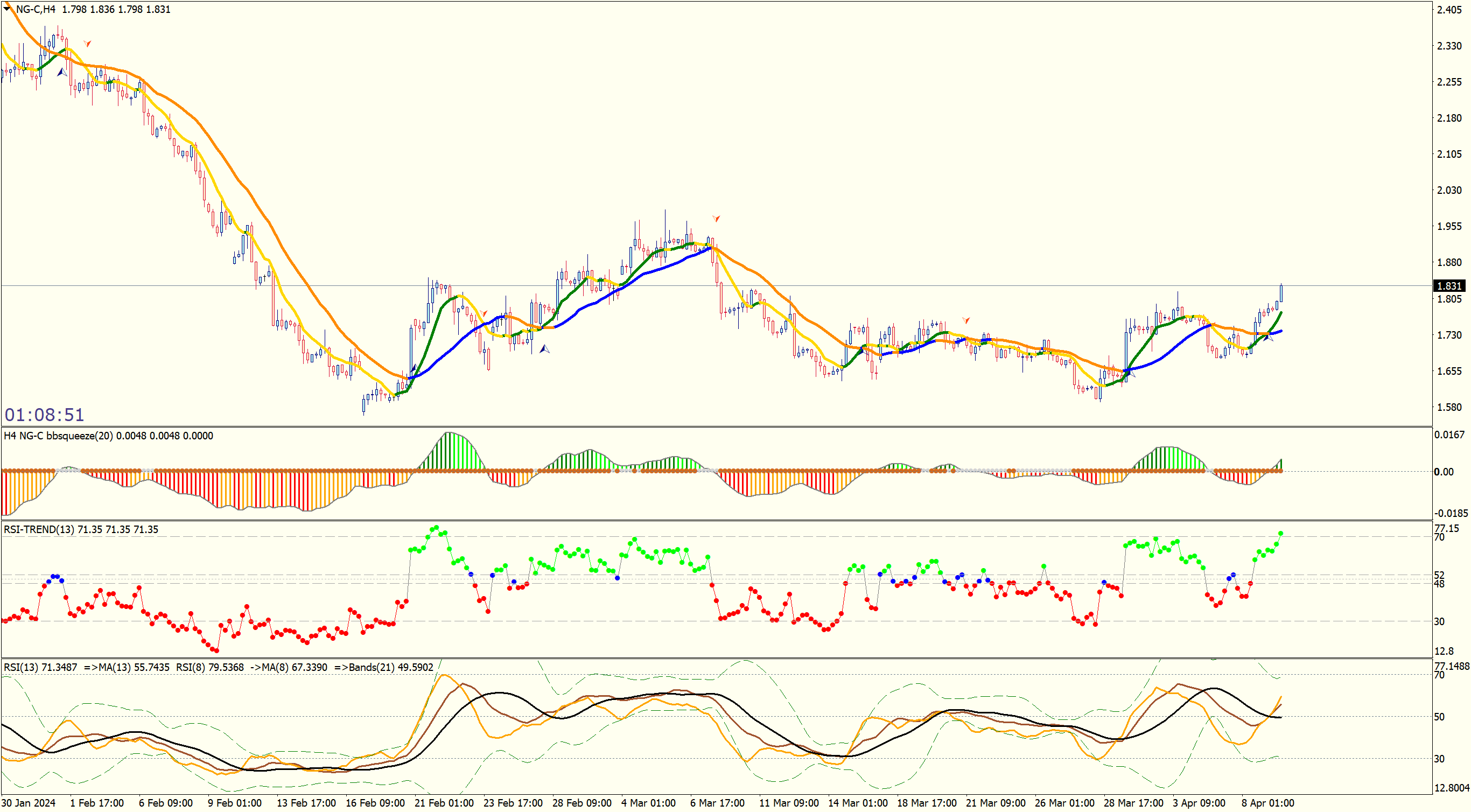Open the chart menu triangle beside NG-C,H4

(8, 9)
